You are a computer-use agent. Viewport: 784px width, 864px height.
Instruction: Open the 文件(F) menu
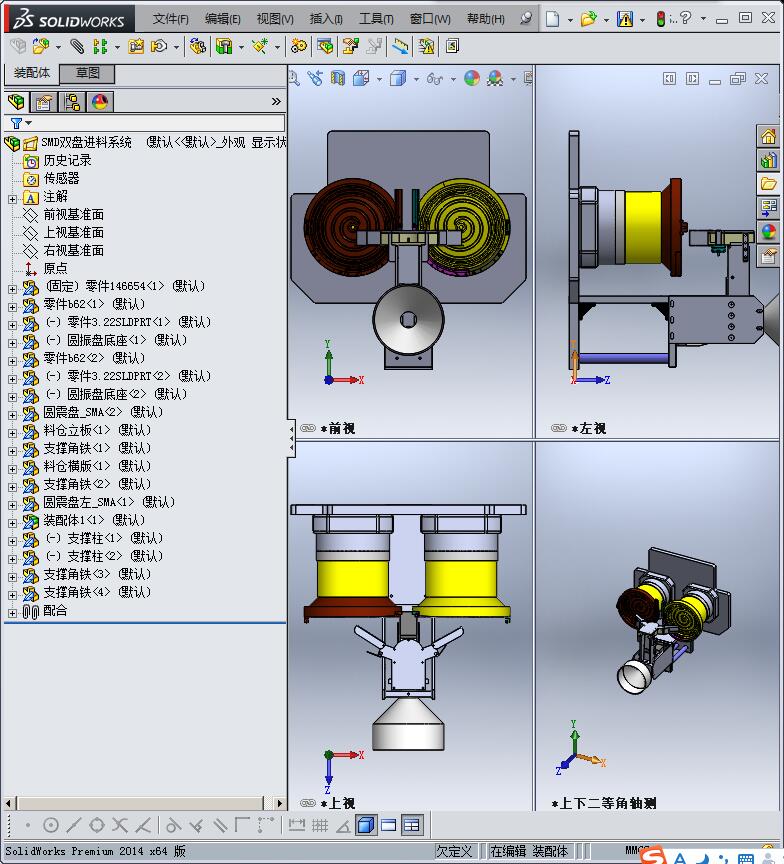[171, 19]
